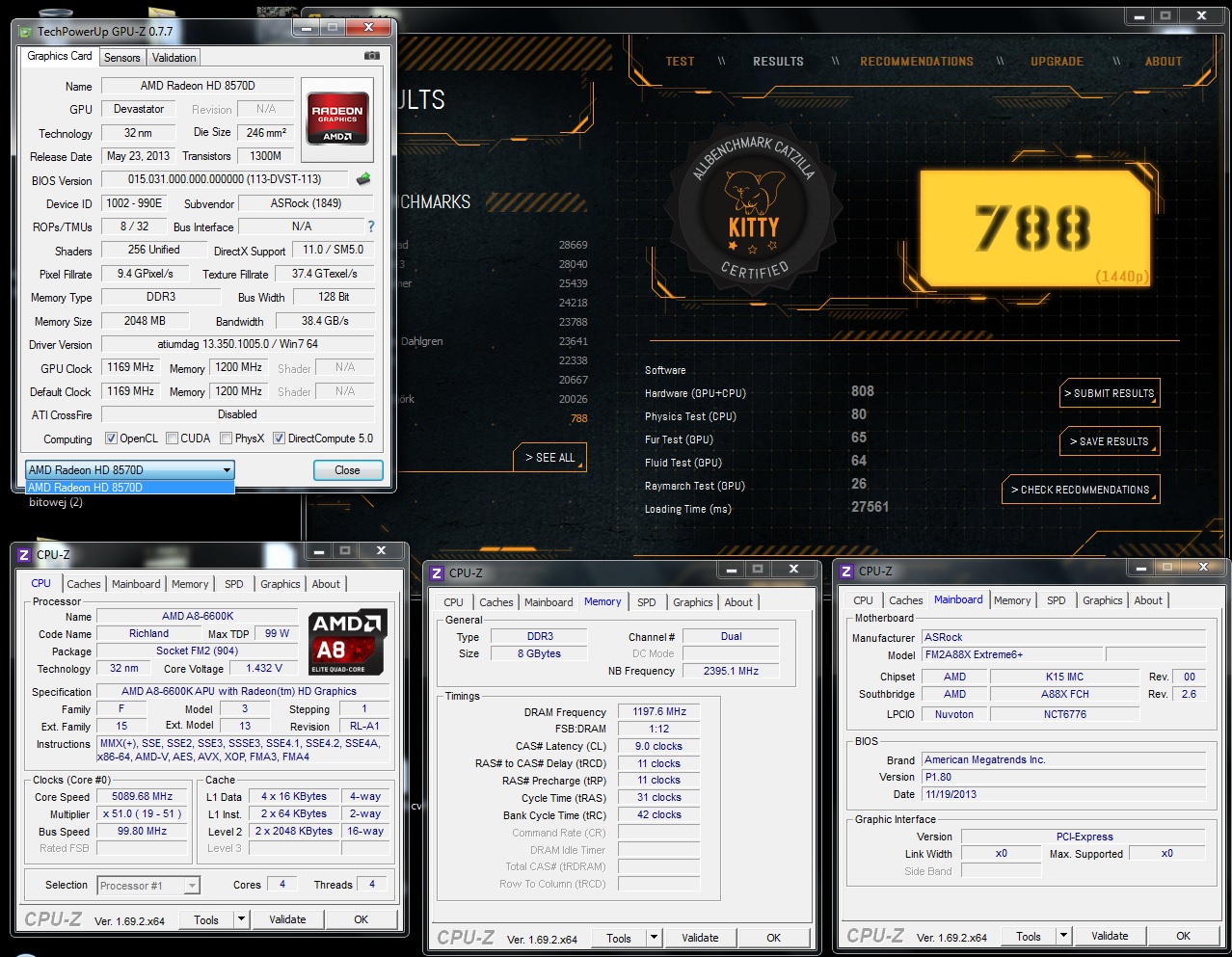This screenshot has width=1232, height=957.
Task: Click Validate in CPU-Z Mainboard window
Action: click(1110, 936)
